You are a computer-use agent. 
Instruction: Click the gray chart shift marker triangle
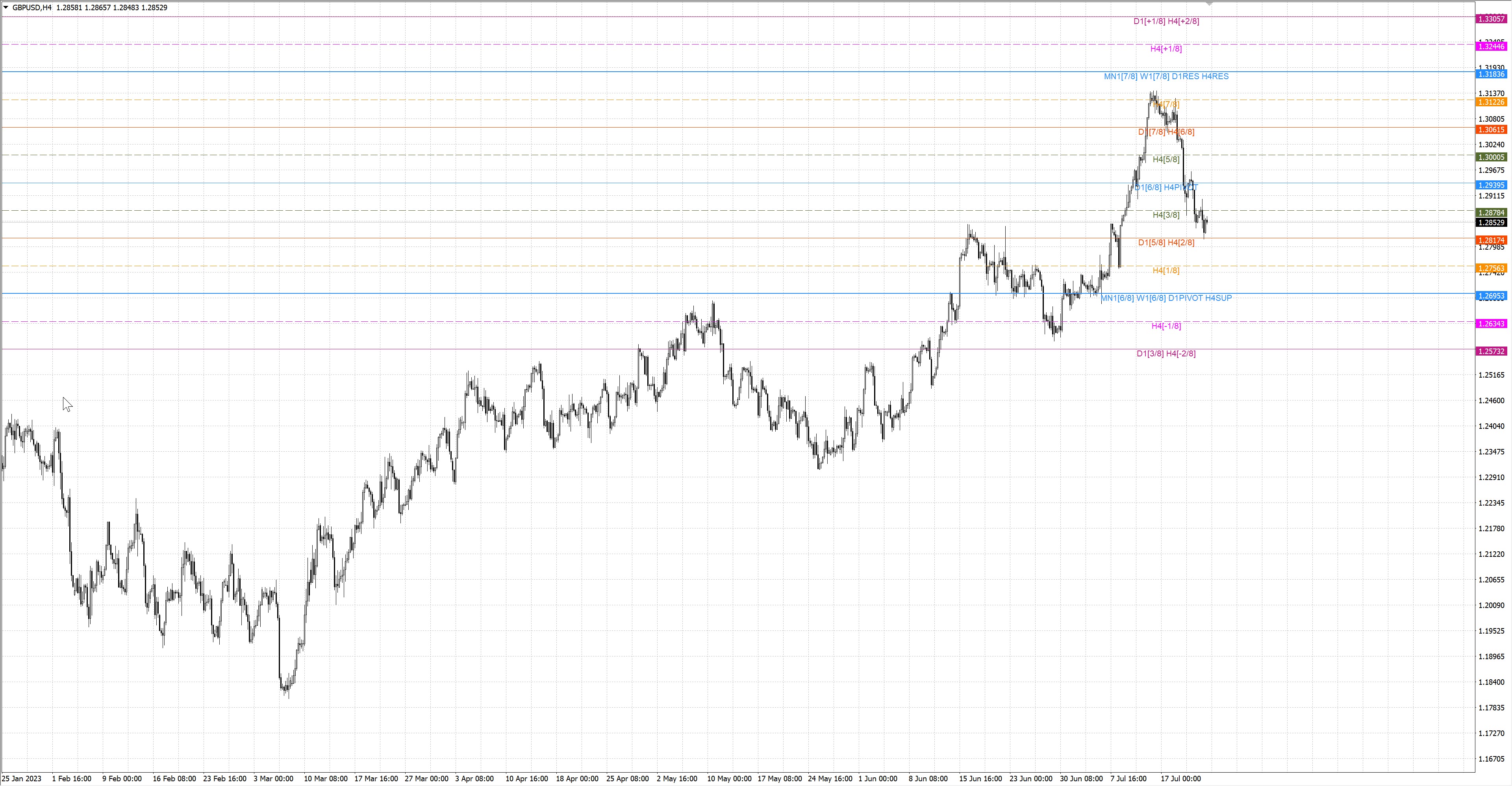pyautogui.click(x=1209, y=4)
